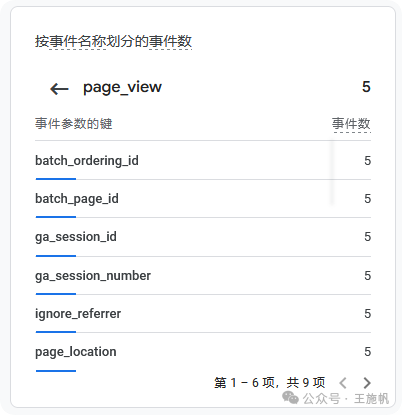The width and height of the screenshot is (402, 415).
Task: Go to next page of parameters
Action: click(x=367, y=383)
